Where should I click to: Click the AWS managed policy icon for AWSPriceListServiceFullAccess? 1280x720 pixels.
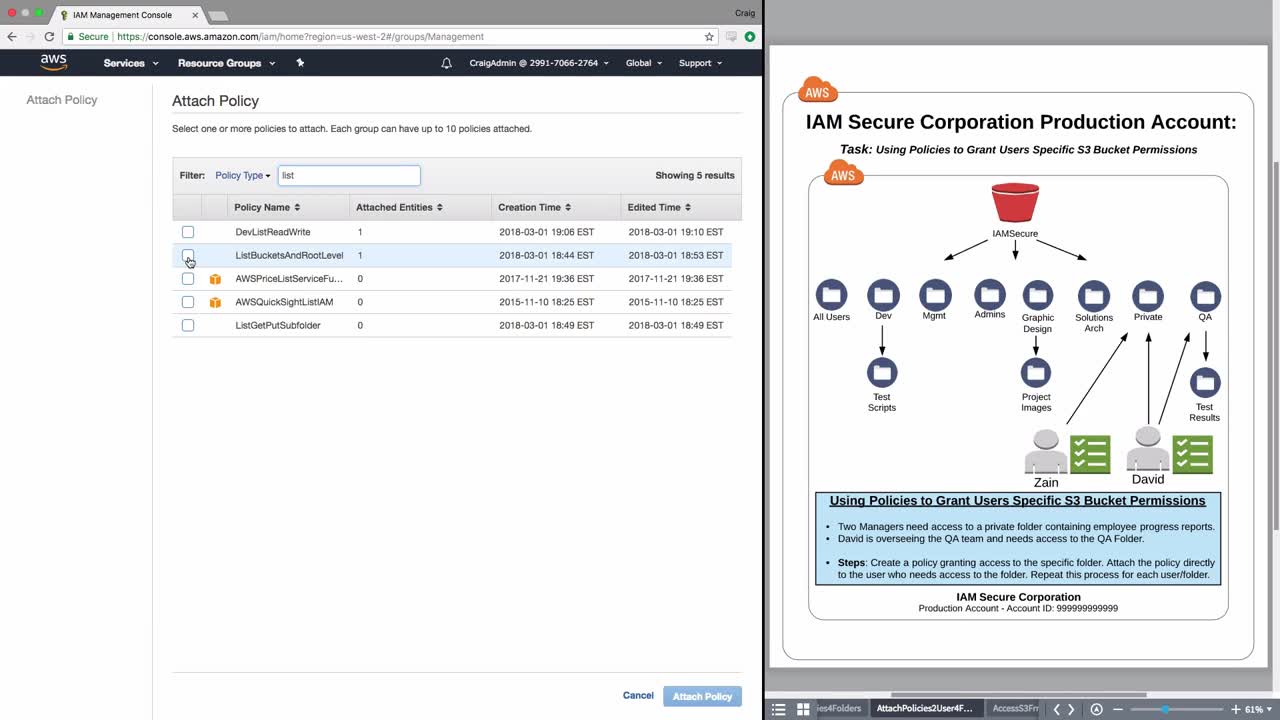click(x=215, y=279)
